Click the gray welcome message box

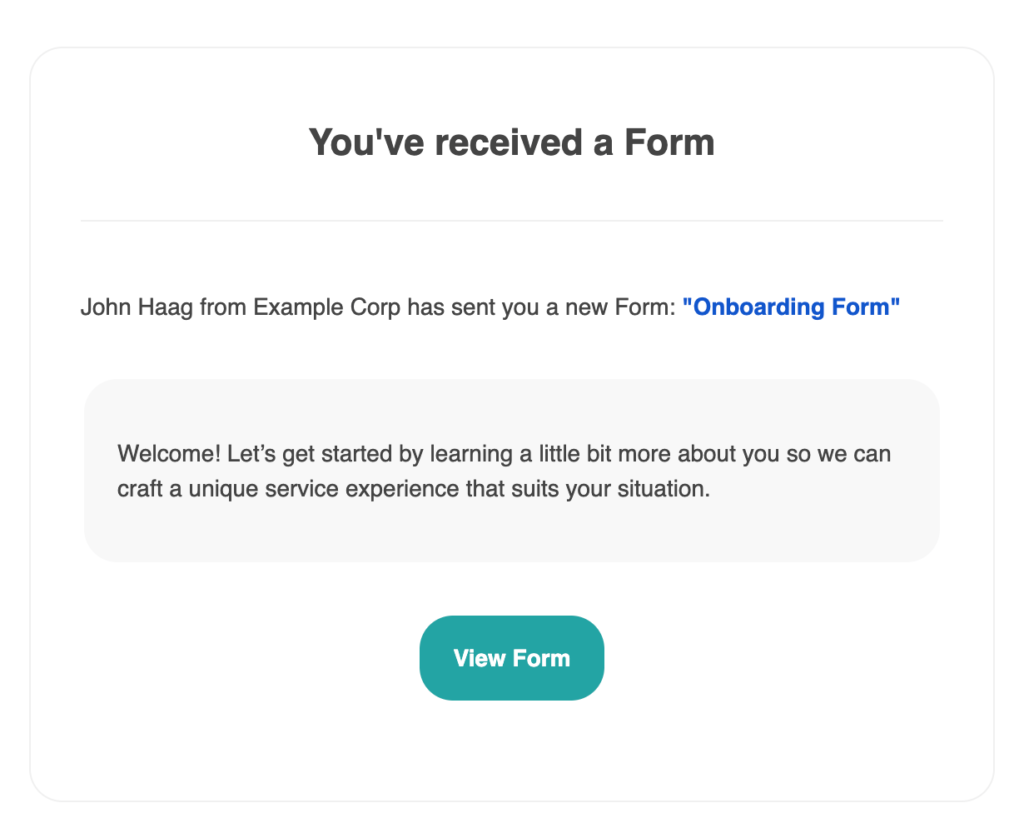pos(511,470)
